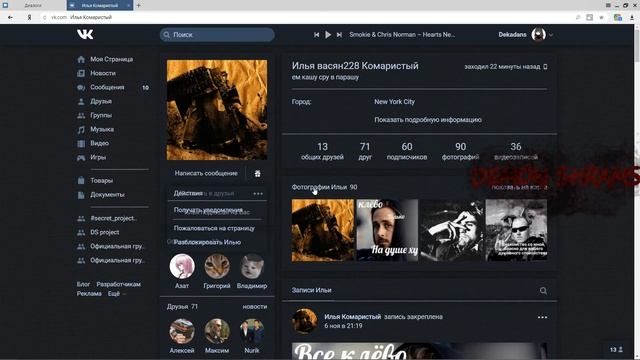Viewport: 640px width, 360px height.
Task: Open Сообщения messages icon
Action: (x=81, y=87)
